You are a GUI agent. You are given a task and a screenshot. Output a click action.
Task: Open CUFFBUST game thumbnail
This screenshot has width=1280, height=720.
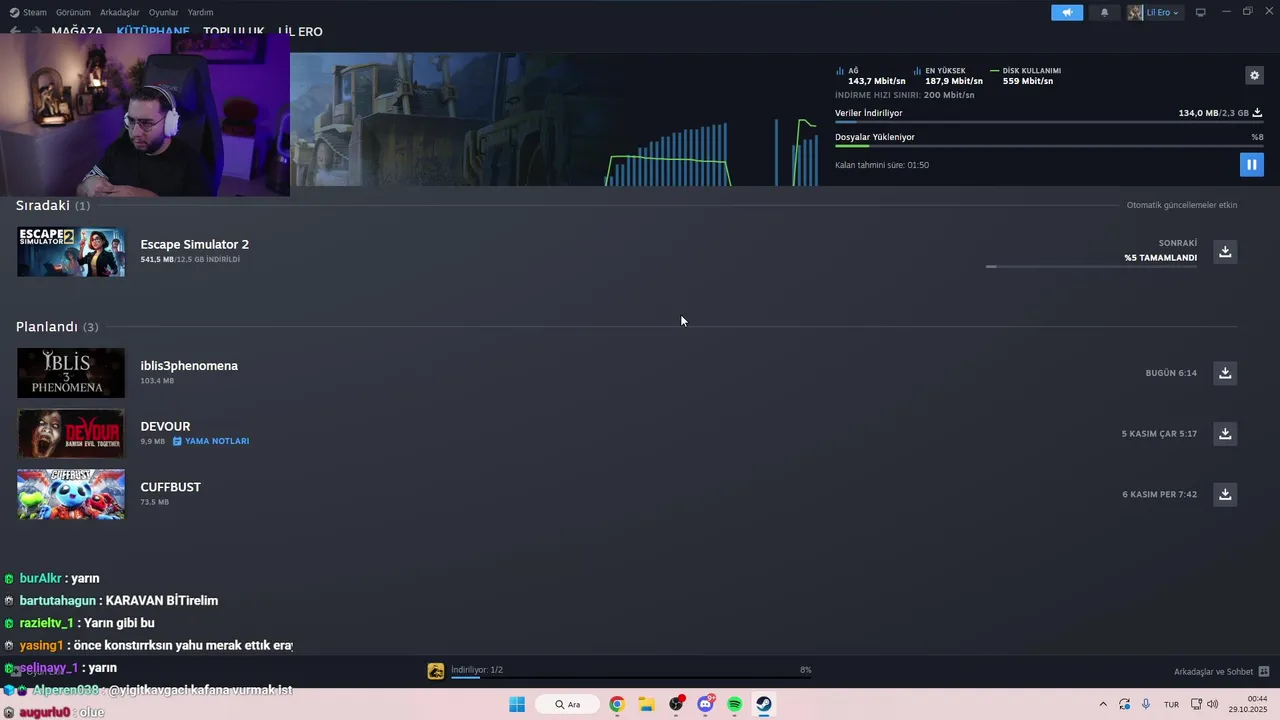(71, 494)
